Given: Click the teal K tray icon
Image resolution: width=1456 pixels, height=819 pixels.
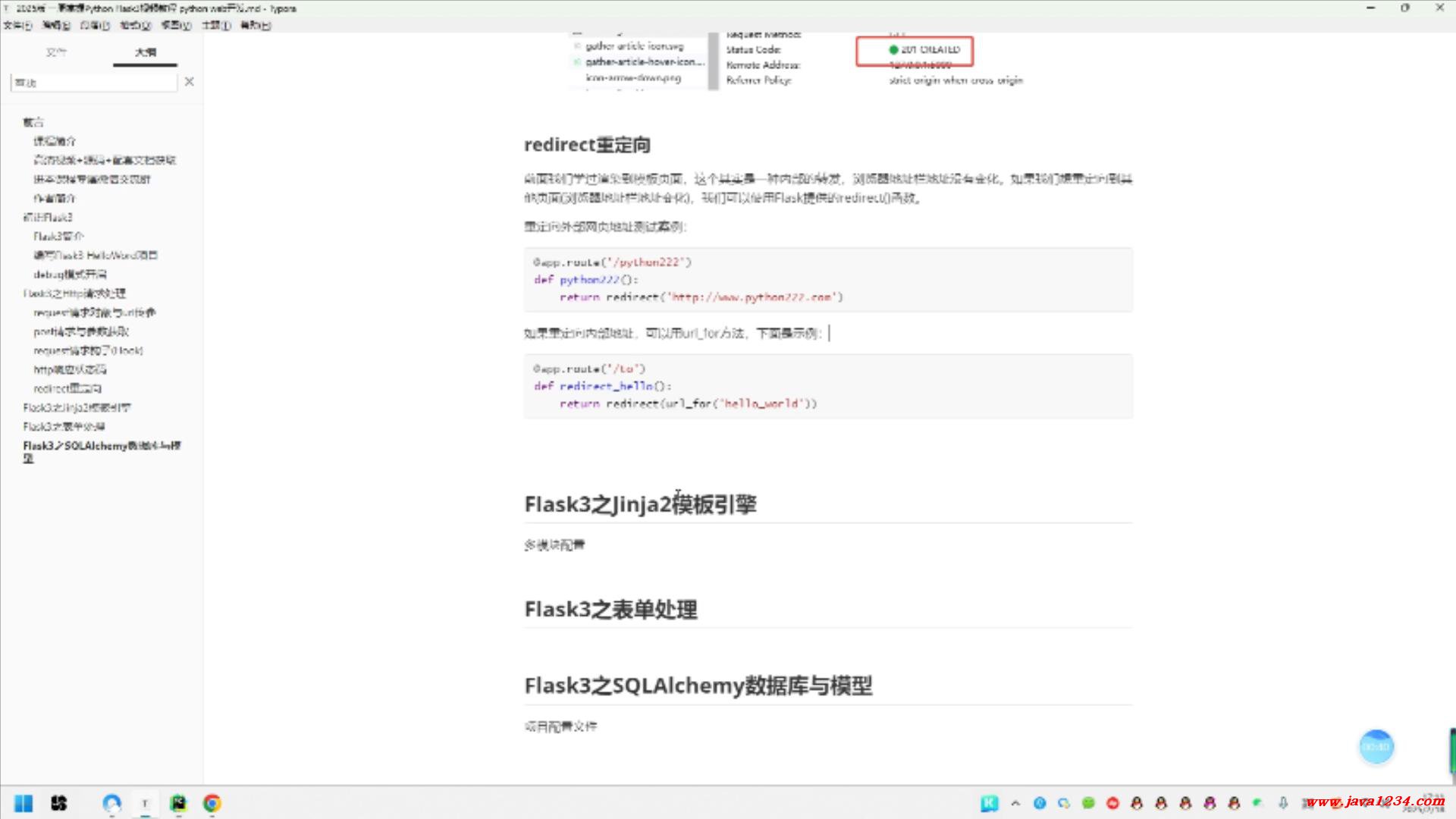Looking at the screenshot, I should coord(989,803).
